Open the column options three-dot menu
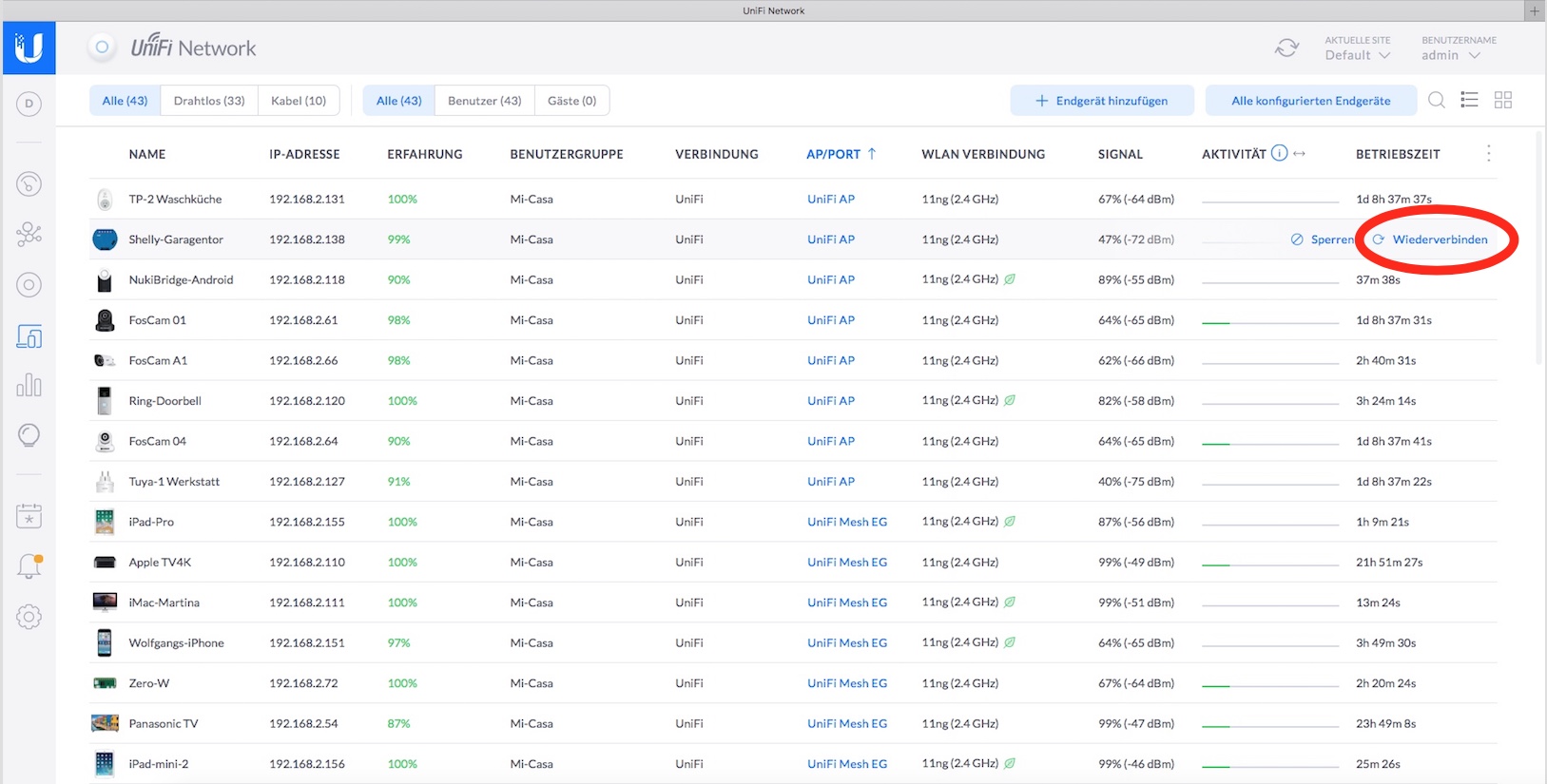This screenshot has width=1547, height=784. [1489, 154]
